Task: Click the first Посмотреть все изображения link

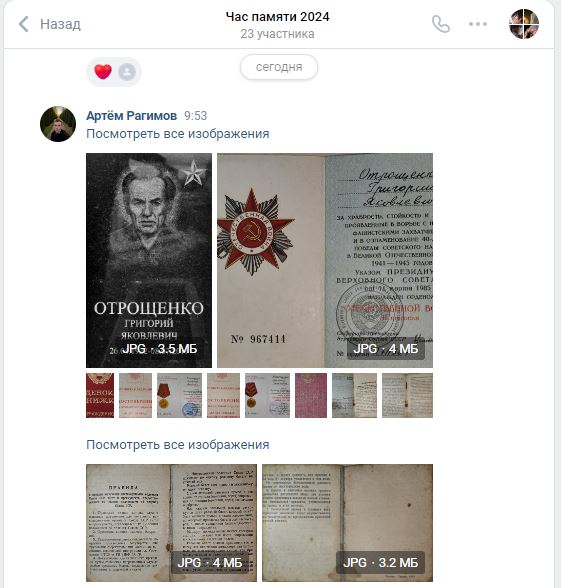Action: (178, 134)
